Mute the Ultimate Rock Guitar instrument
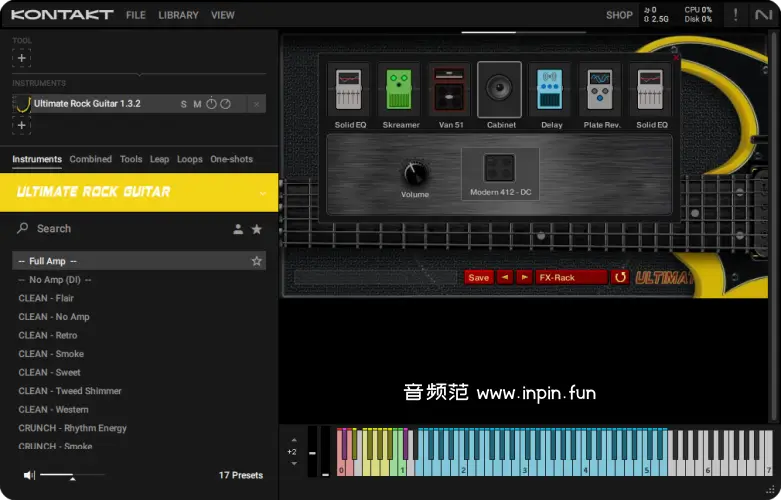Viewport: 781px width, 500px height. [197, 104]
